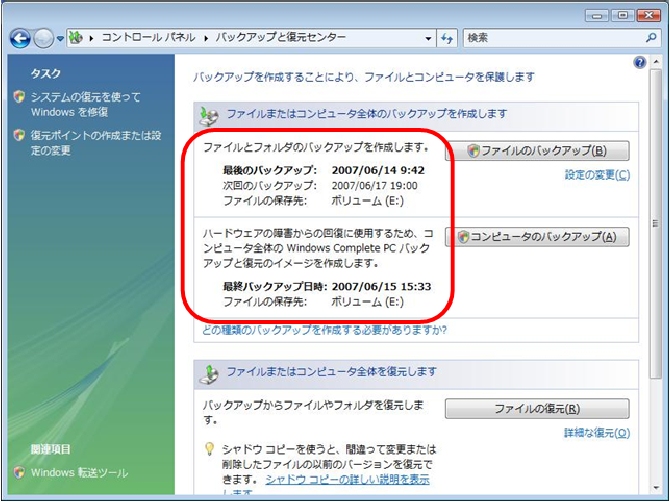Expand the address bar history dropdown
Screen dimensions: 670x502
click(x=429, y=38)
